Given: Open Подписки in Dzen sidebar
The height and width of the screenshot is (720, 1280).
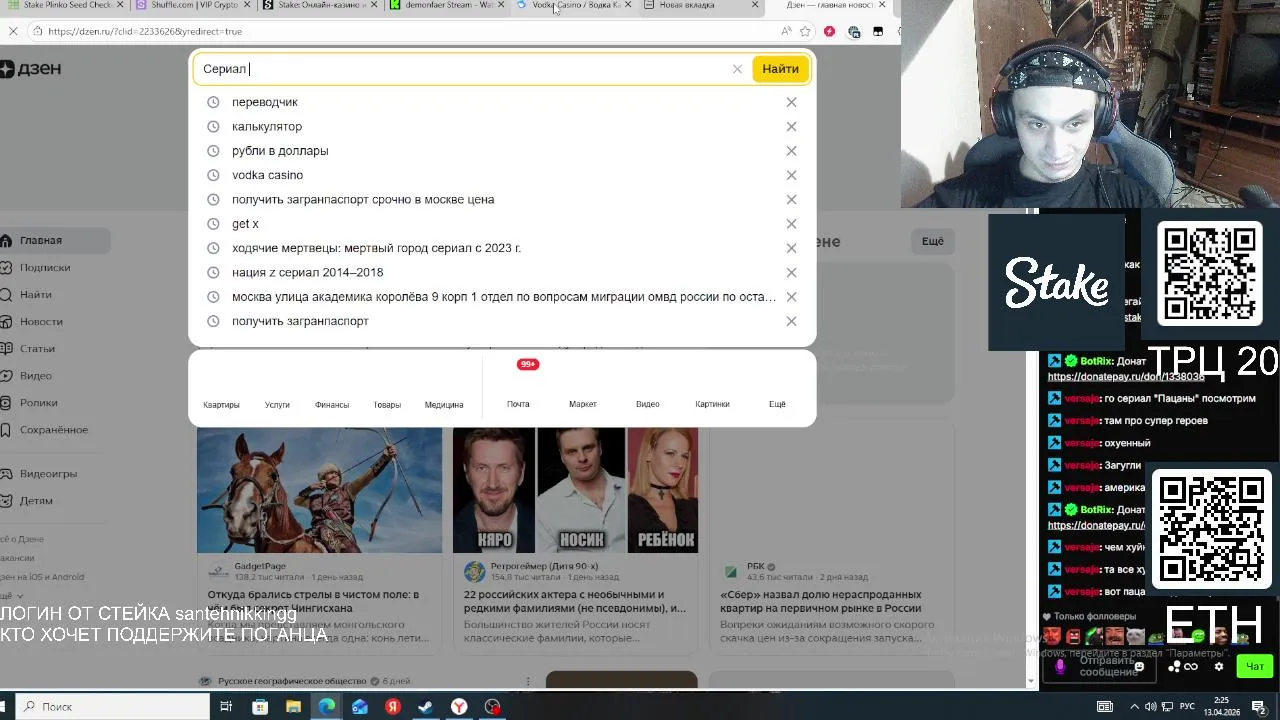Looking at the screenshot, I should coord(45,267).
